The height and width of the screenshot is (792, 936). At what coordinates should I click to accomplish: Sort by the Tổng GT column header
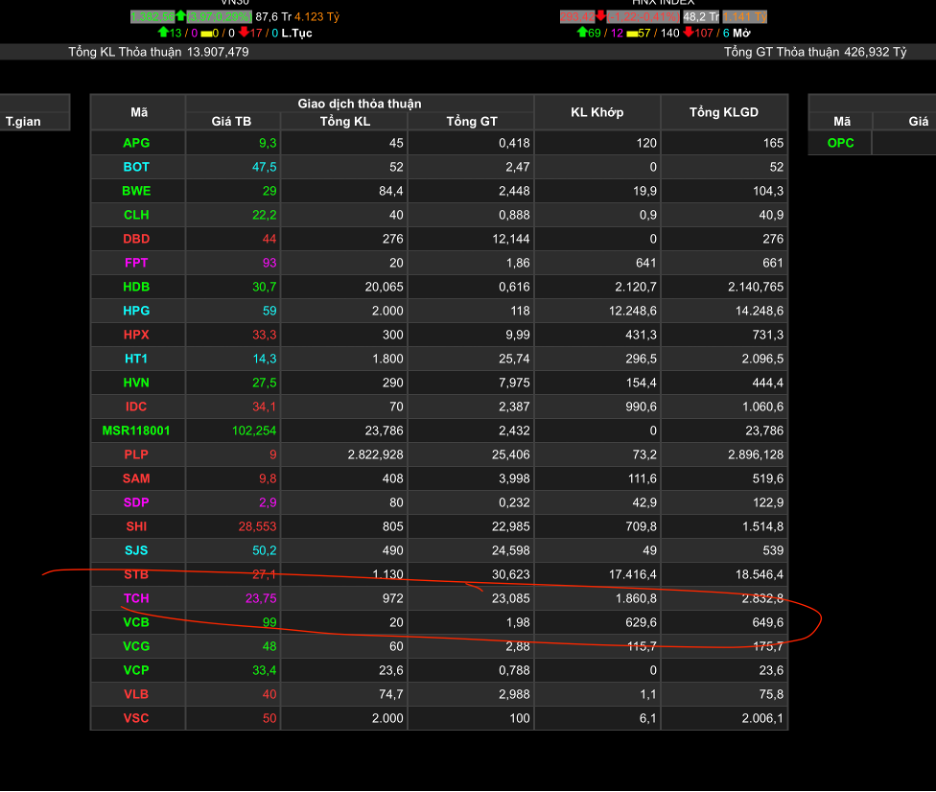click(x=471, y=121)
